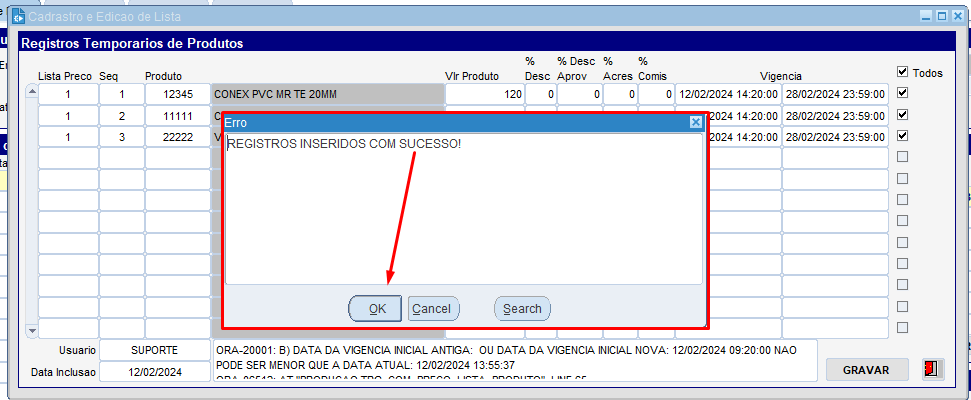Click the CONEX PVC MR TE 20MM description

[328, 95]
